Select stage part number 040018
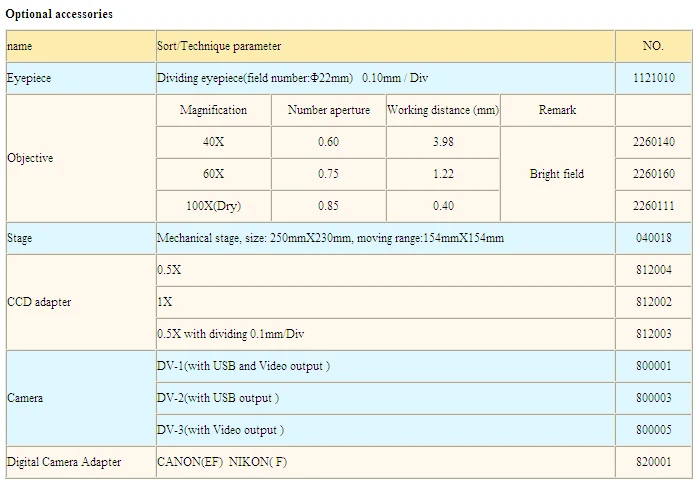This screenshot has height=484, width=700. [653, 238]
